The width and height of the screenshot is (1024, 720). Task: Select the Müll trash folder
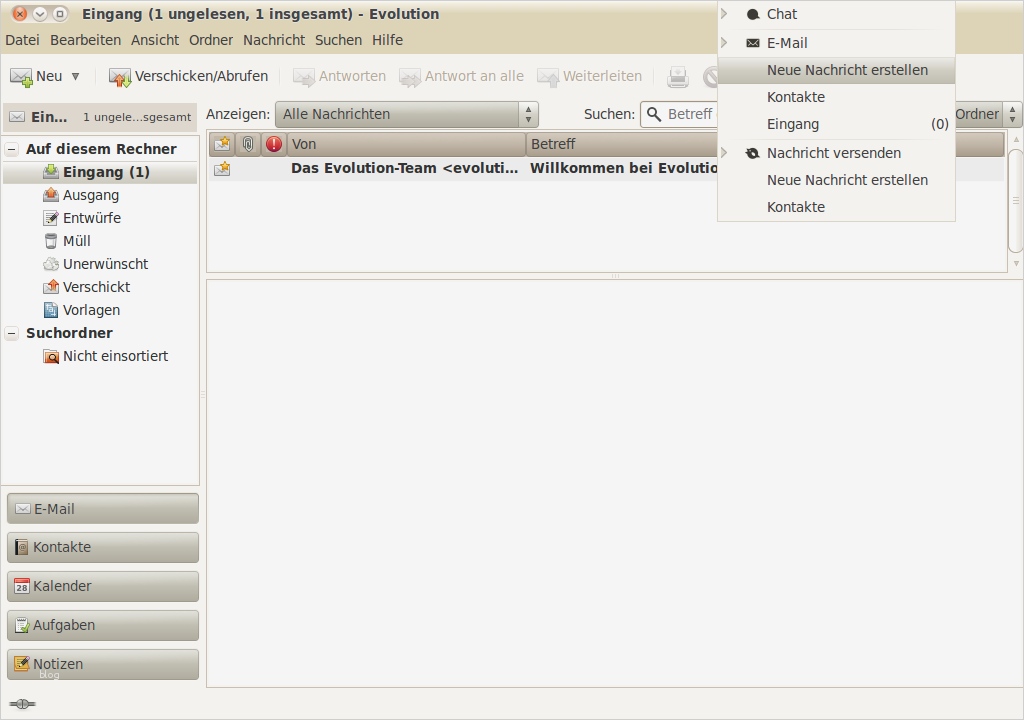point(76,241)
